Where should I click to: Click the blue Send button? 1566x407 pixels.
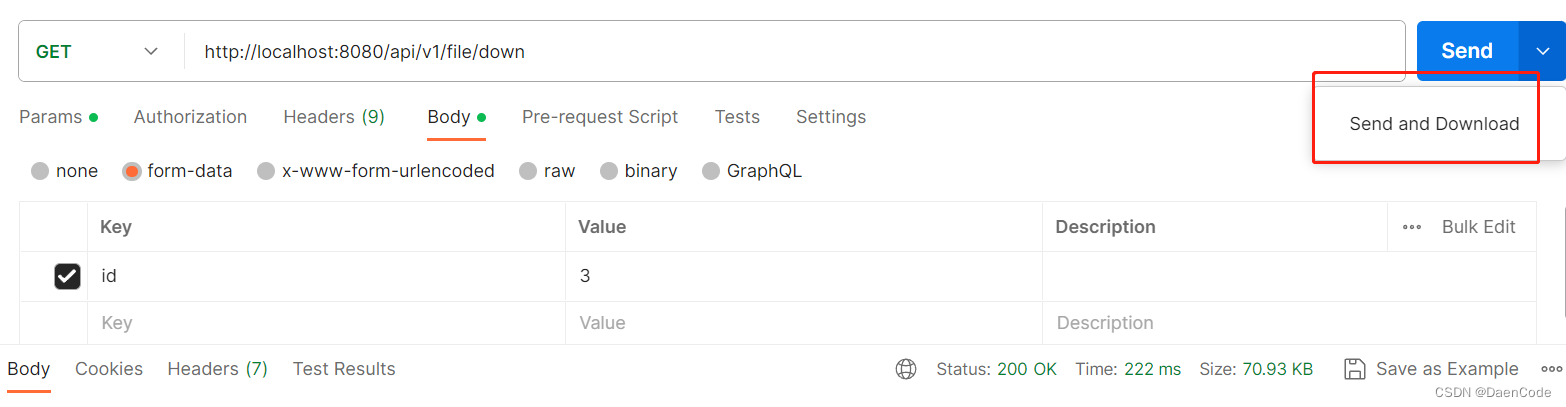1467,51
